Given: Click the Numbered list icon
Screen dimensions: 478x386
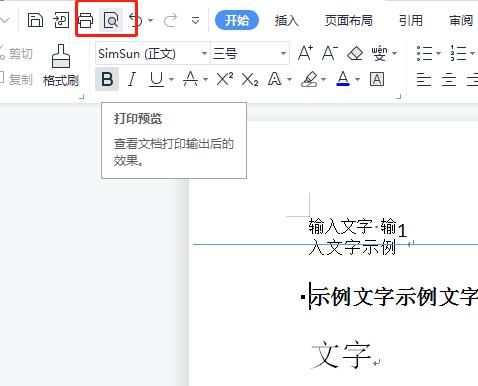Looking at the screenshot, I should click(458, 53).
